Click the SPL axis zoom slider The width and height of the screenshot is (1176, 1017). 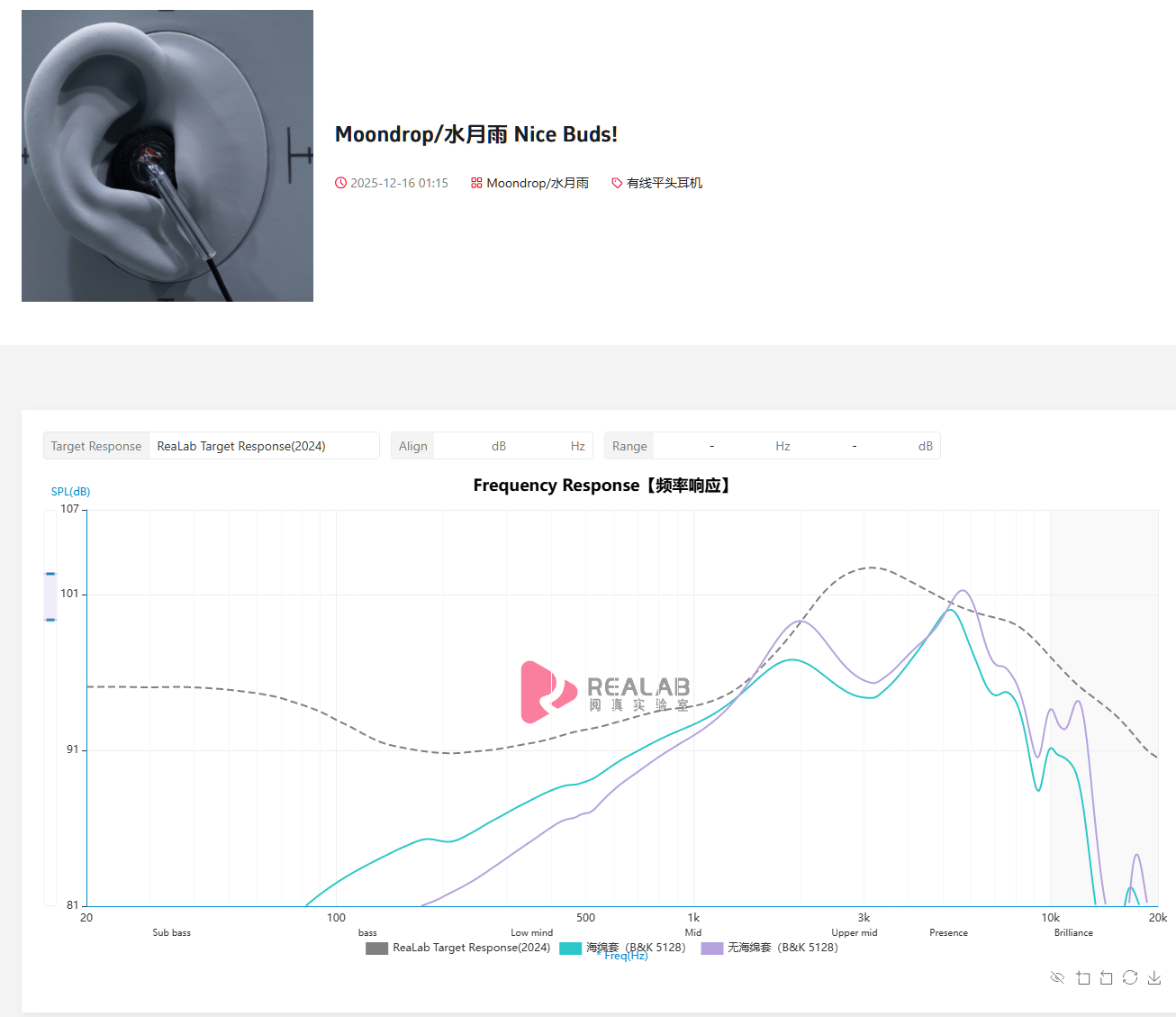pos(50,596)
